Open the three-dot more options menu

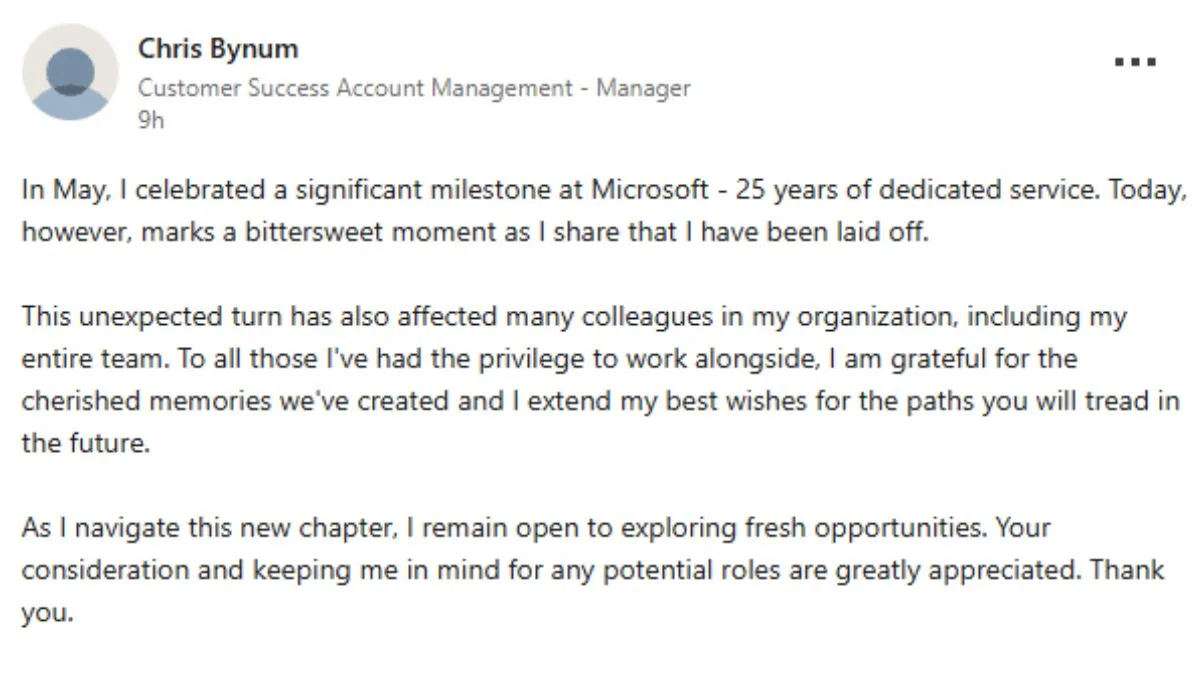coord(1135,62)
